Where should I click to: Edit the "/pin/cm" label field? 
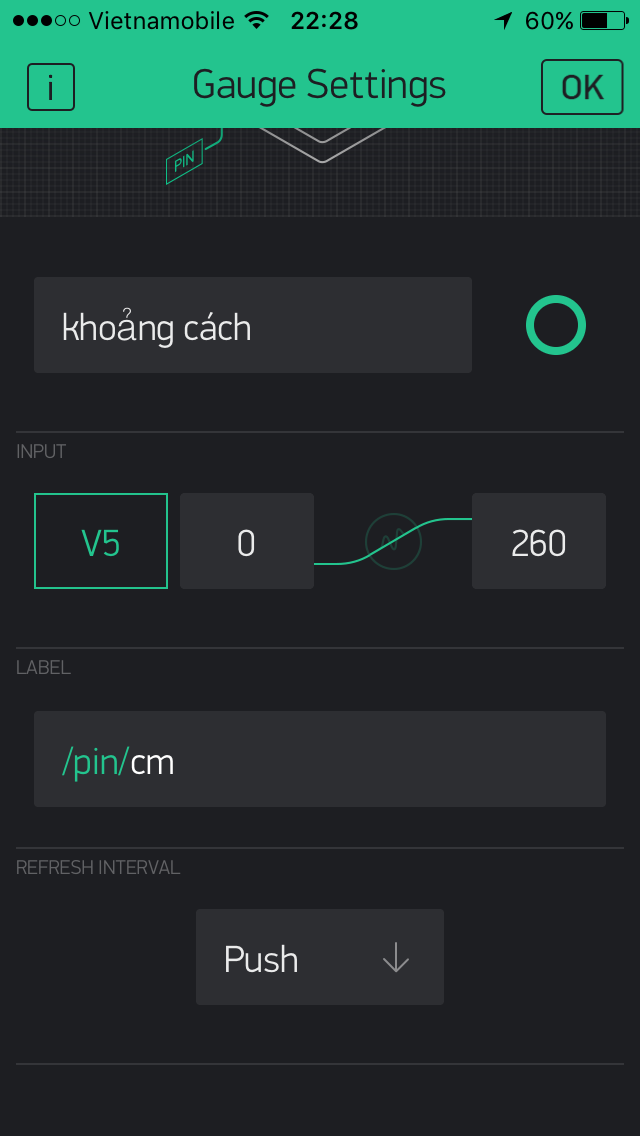320,759
